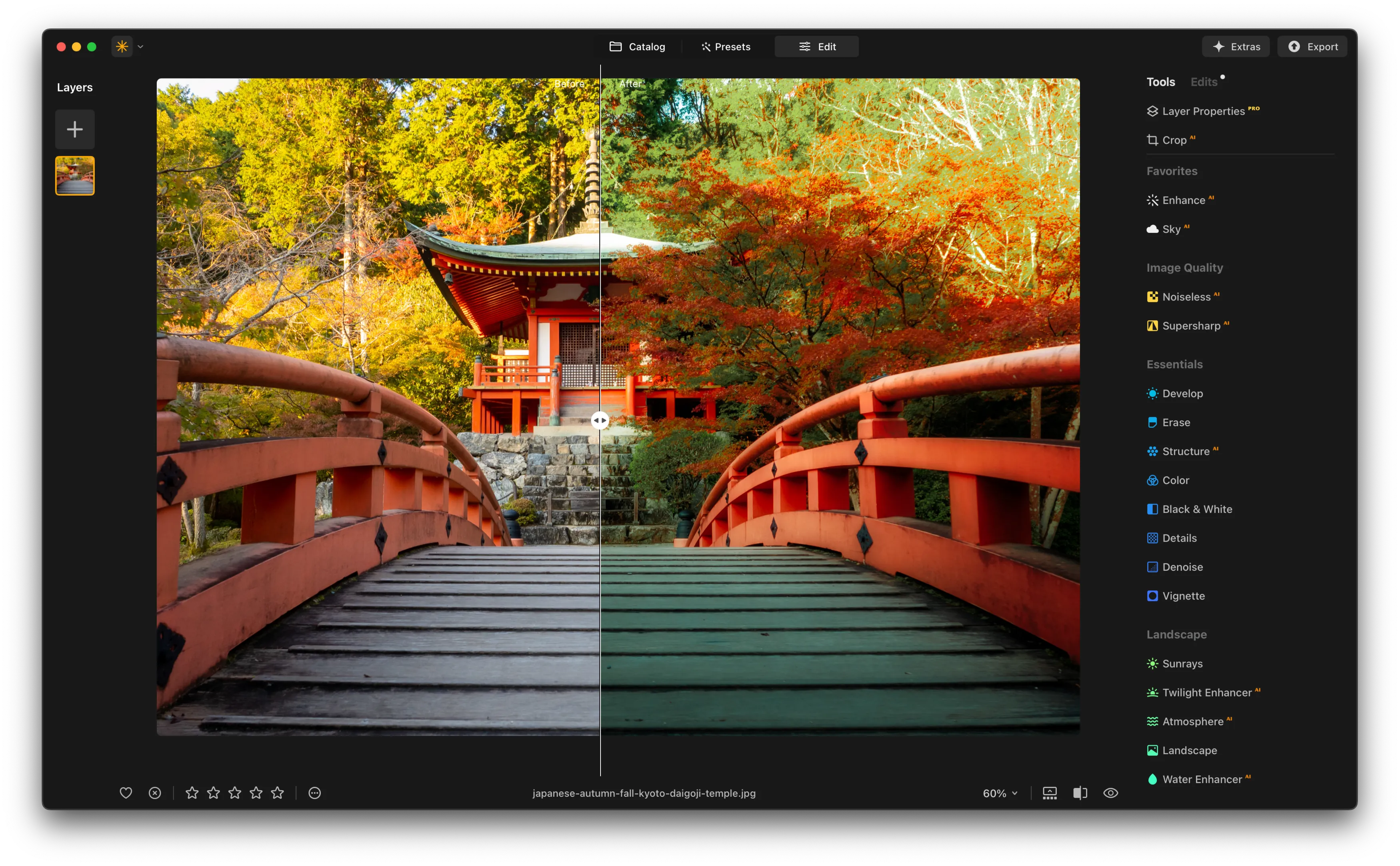Open the 60% zoom level dropdown
The width and height of the screenshot is (1400, 866).
pyautogui.click(x=1000, y=793)
